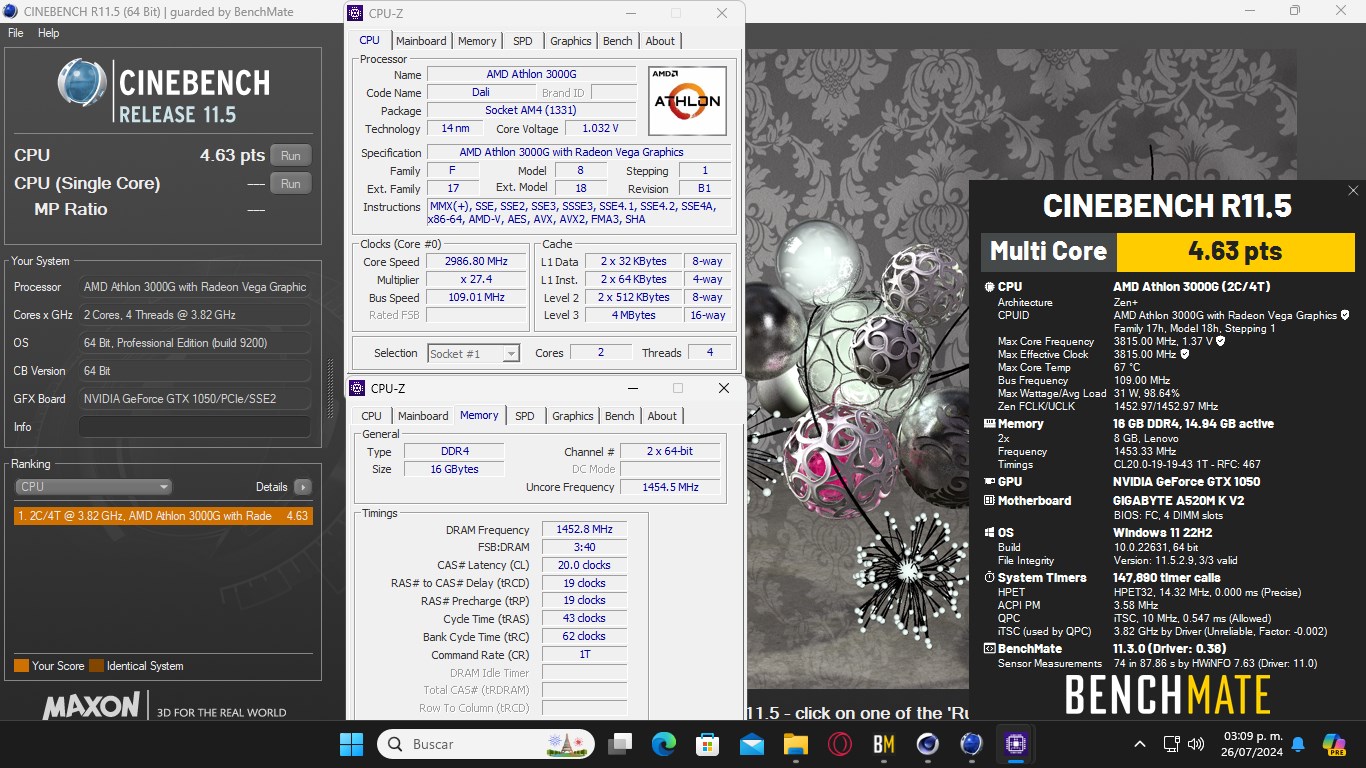Click the Core Voltage value 1.032 V
This screenshot has width=1366, height=768.
(x=600, y=128)
